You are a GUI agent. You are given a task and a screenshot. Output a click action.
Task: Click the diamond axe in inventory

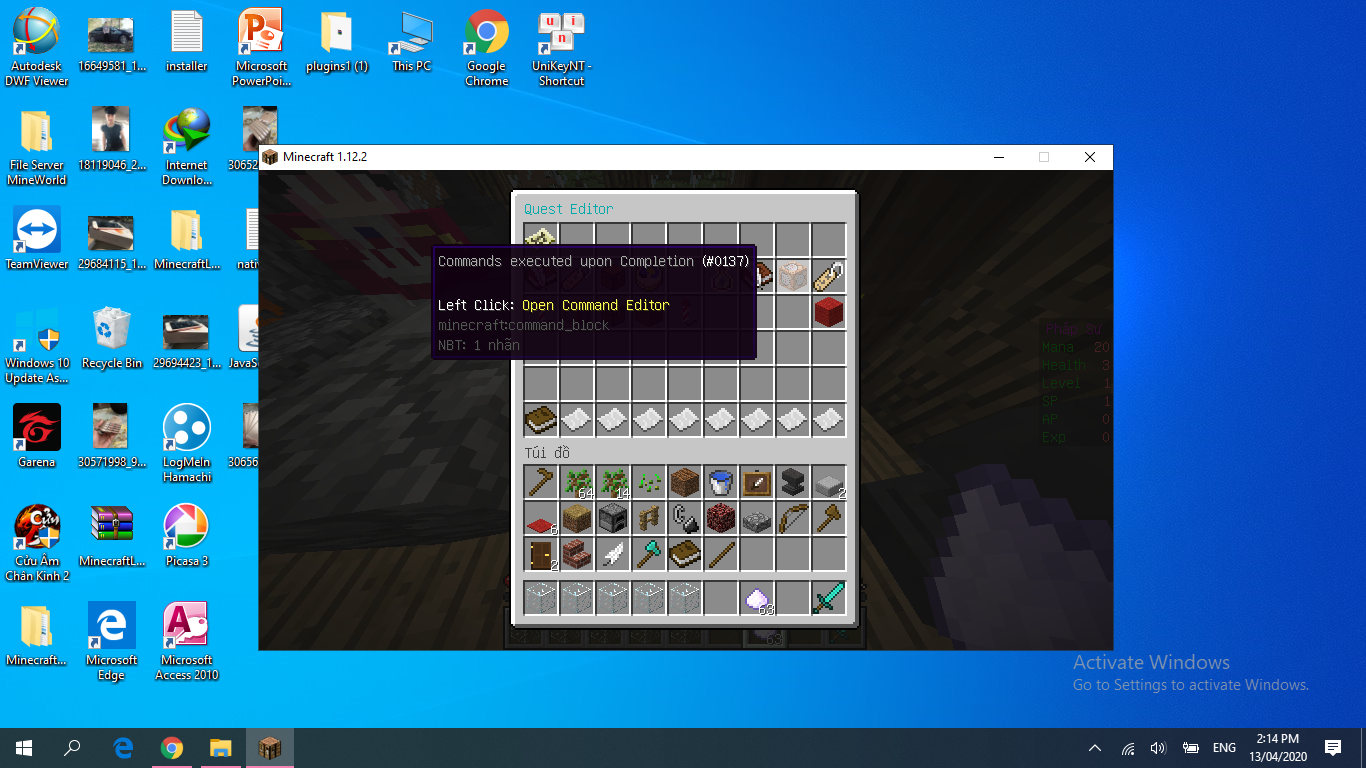[x=649, y=554]
